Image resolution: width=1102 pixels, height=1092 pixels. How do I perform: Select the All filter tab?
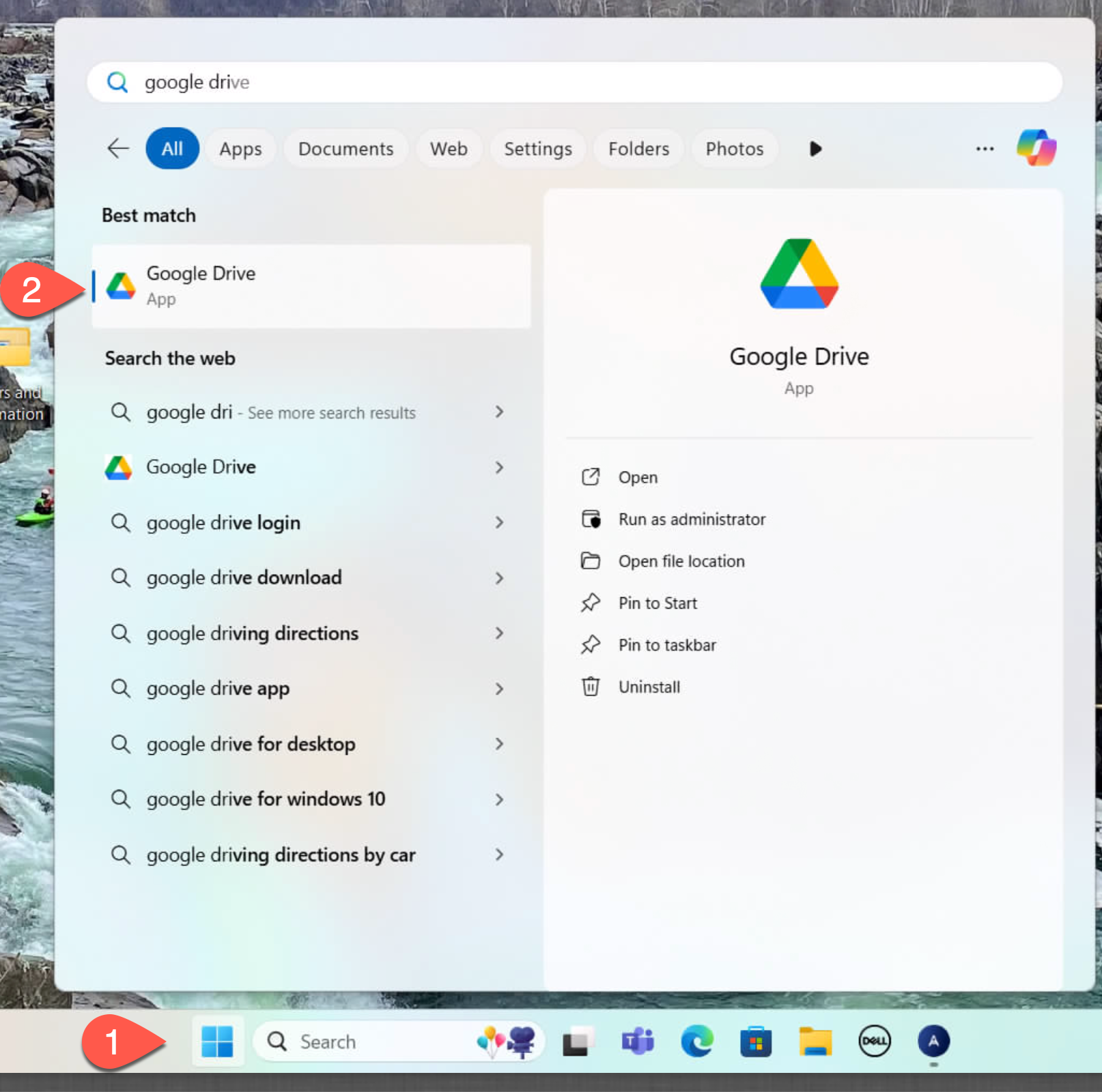pyautogui.click(x=172, y=148)
